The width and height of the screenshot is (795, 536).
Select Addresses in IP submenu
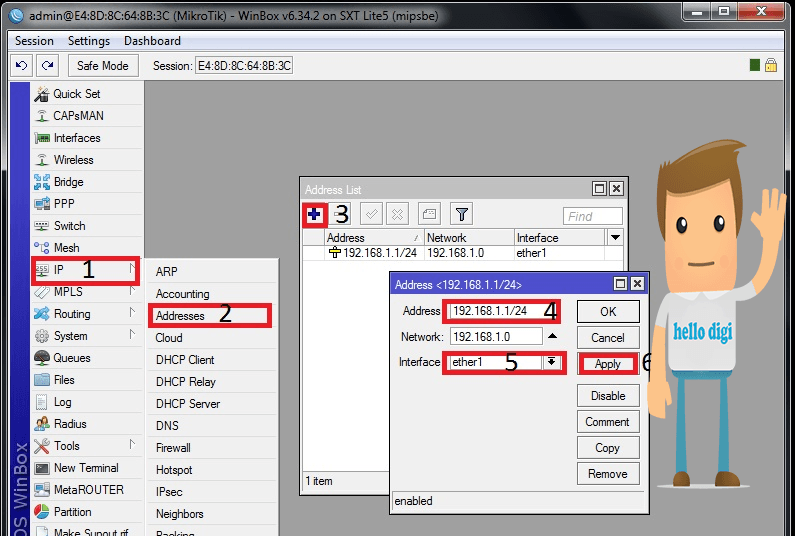coord(212,316)
